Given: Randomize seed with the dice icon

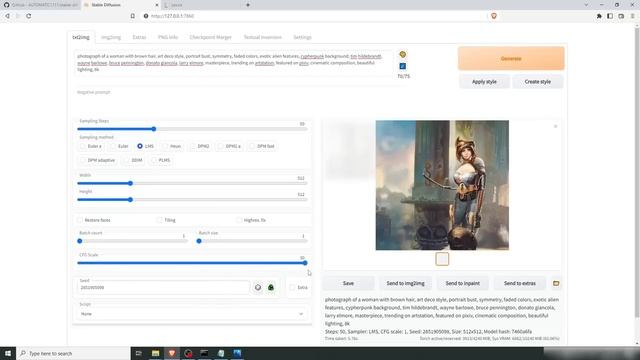Looking at the screenshot, I should click(258, 287).
